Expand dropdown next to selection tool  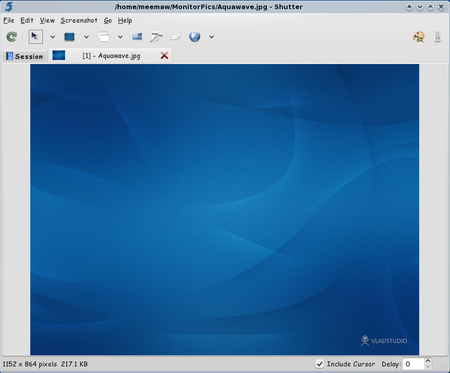click(x=52, y=37)
